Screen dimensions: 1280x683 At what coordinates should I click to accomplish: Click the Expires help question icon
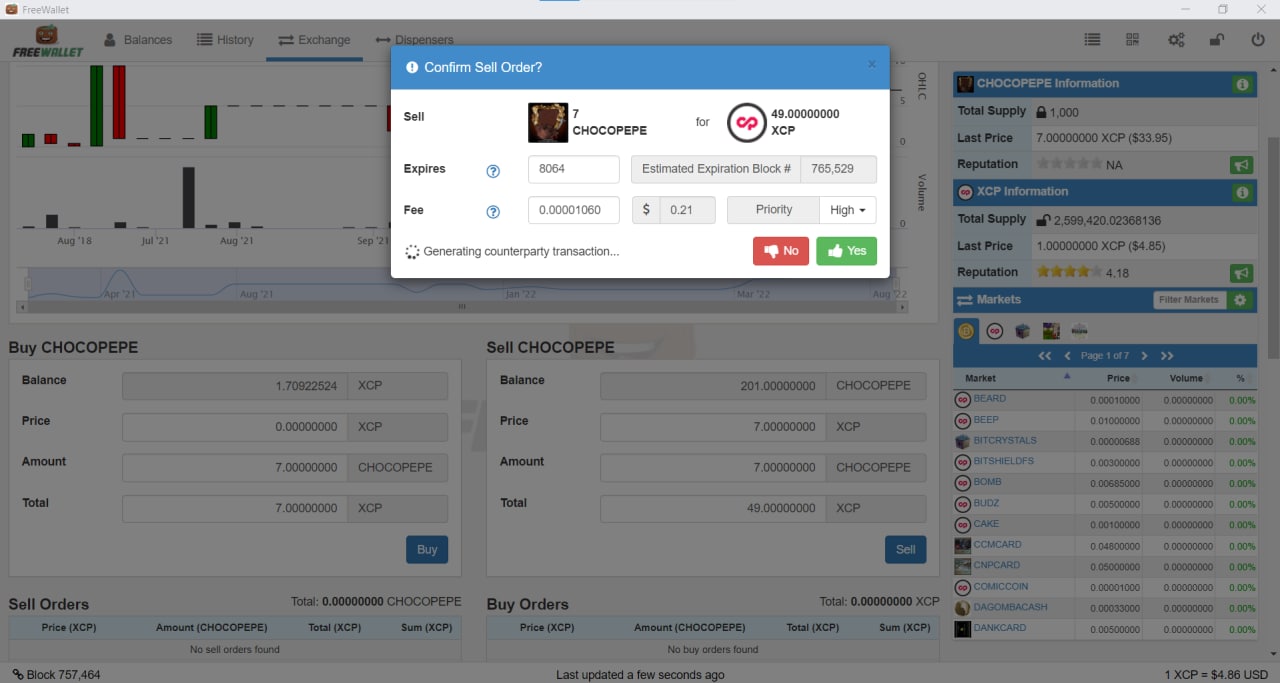[493, 171]
